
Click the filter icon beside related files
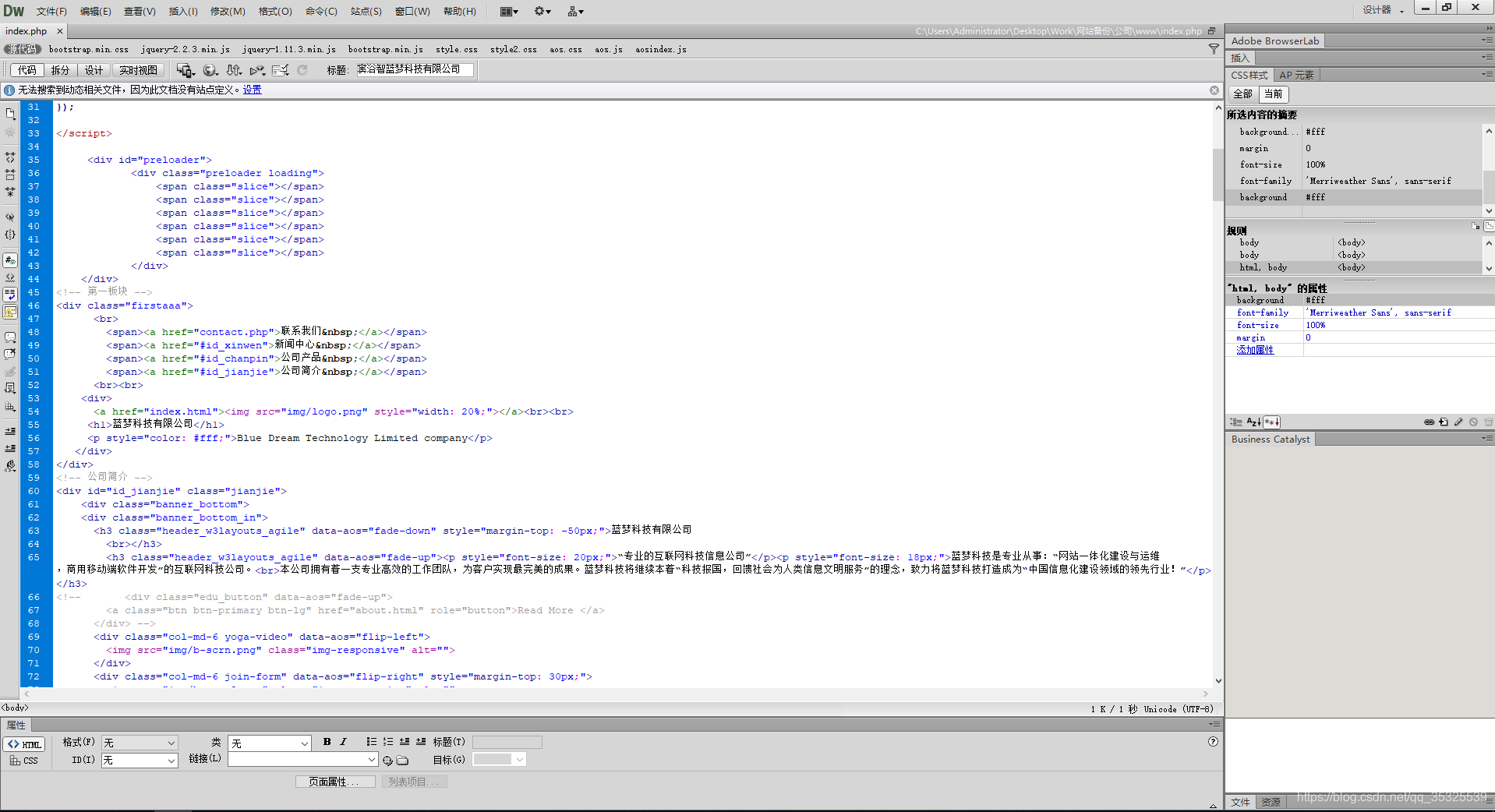pyautogui.click(x=1214, y=49)
